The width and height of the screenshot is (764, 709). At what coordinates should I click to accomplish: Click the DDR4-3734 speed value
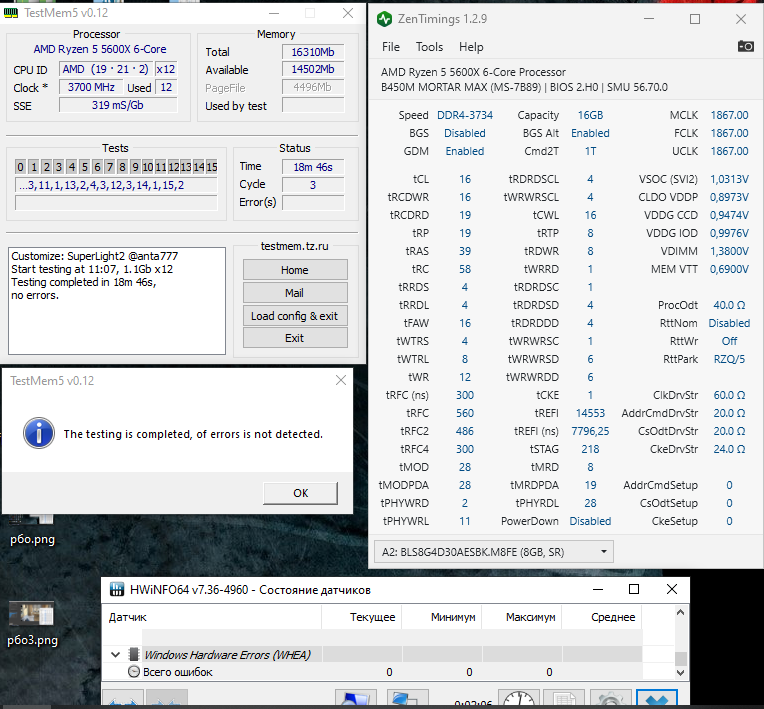[x=465, y=115]
